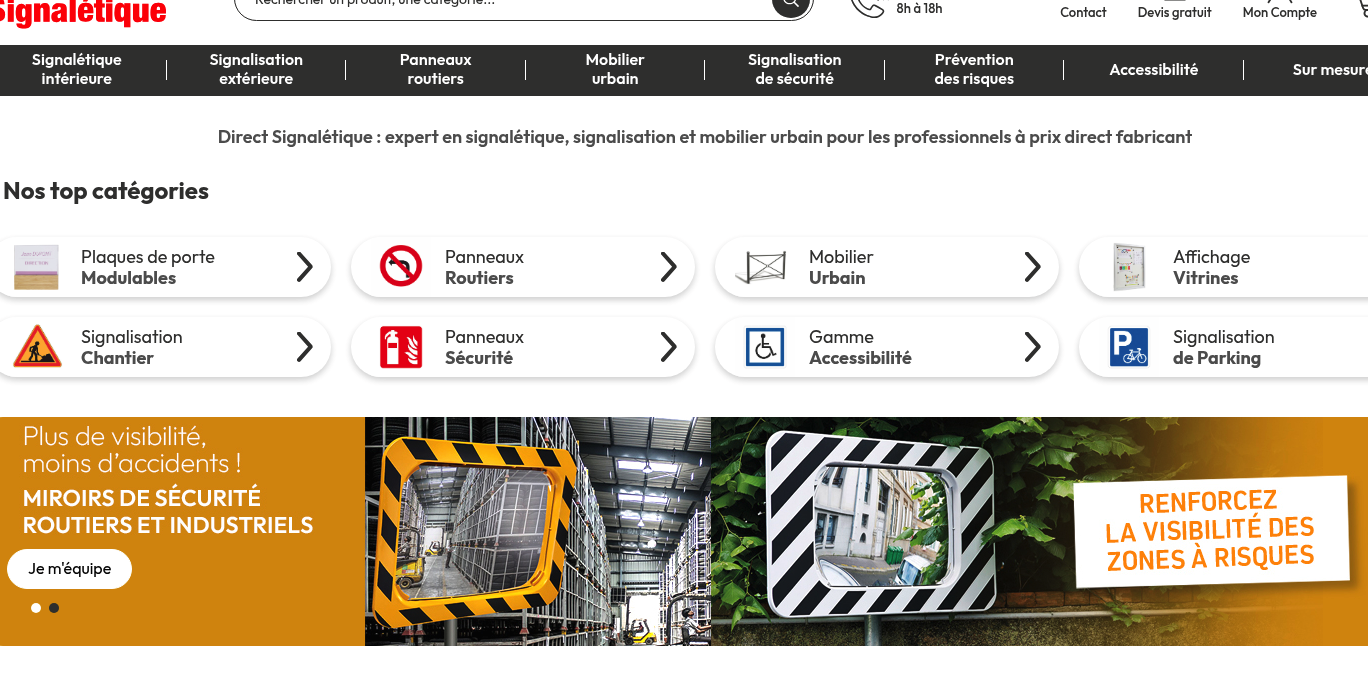Click the Direct Signalétique expert tagline text
This screenshot has height=683, width=1368.
pyautogui.click(x=705, y=137)
